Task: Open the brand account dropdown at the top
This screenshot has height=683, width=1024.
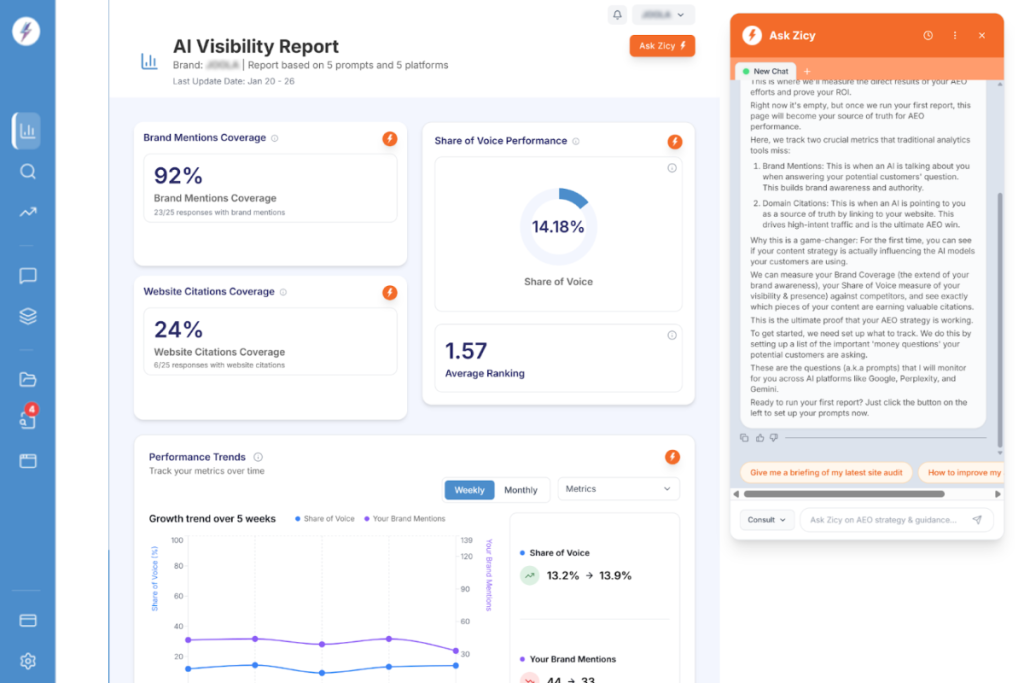Action: [x=663, y=14]
